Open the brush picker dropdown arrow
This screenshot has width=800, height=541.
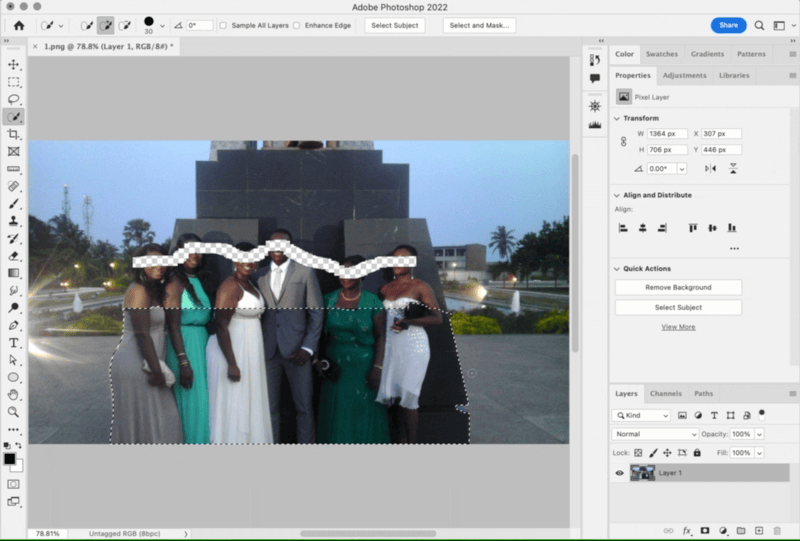point(162,26)
